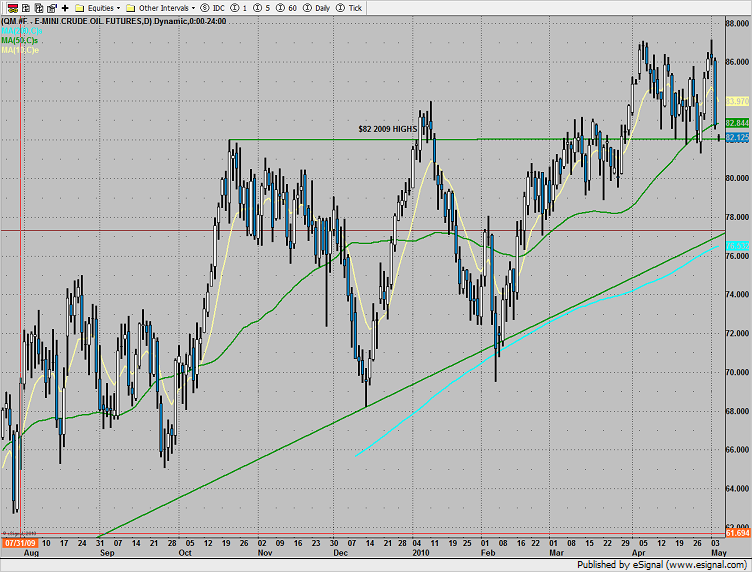Switch to the Daily interval

pos(317,8)
